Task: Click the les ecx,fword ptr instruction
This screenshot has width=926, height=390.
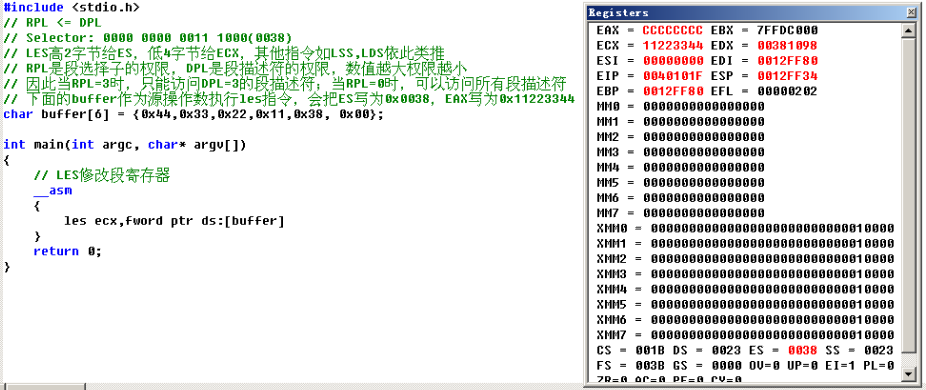Action: pyautogui.click(x=174, y=221)
